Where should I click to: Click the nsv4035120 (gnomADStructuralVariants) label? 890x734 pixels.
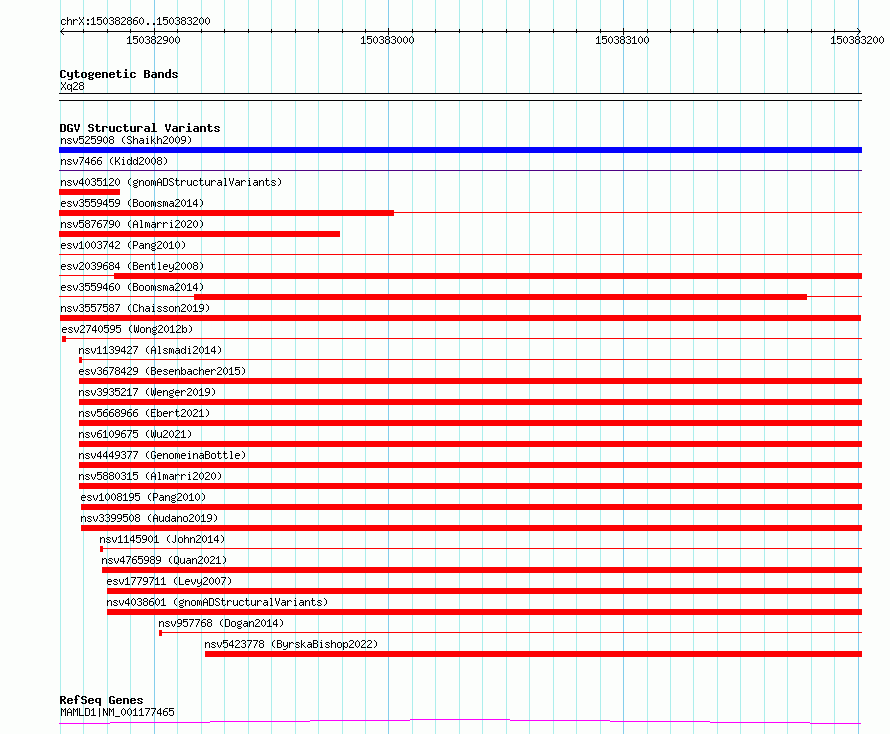pos(171,182)
